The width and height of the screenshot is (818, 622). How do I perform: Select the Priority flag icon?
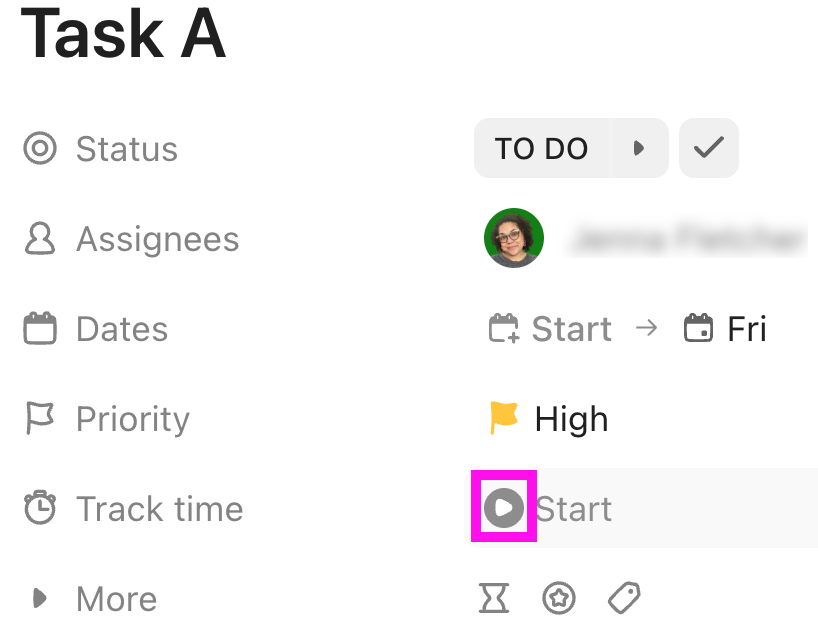coord(39,418)
